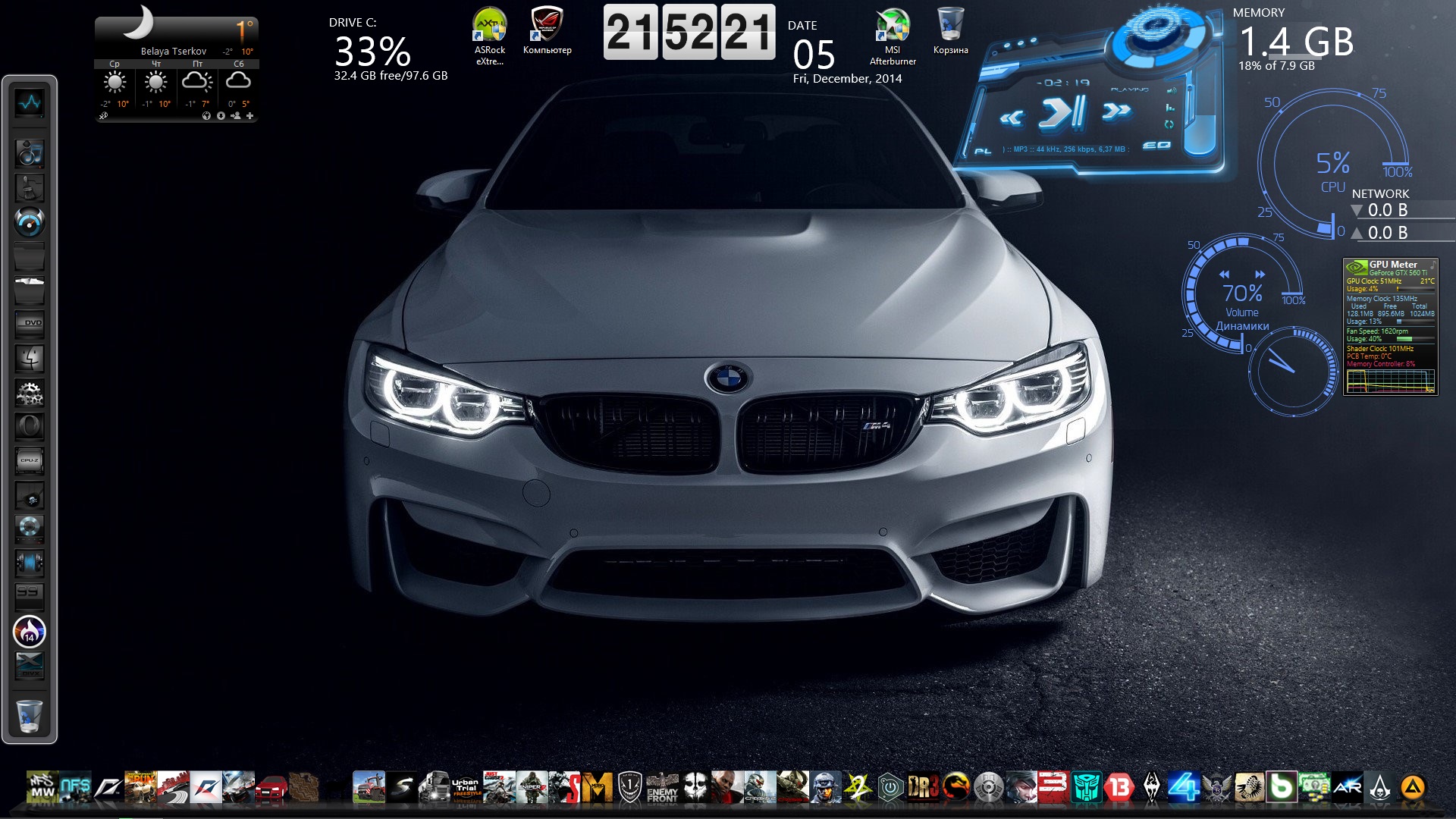Skip to previous track in player widget

(1012, 118)
